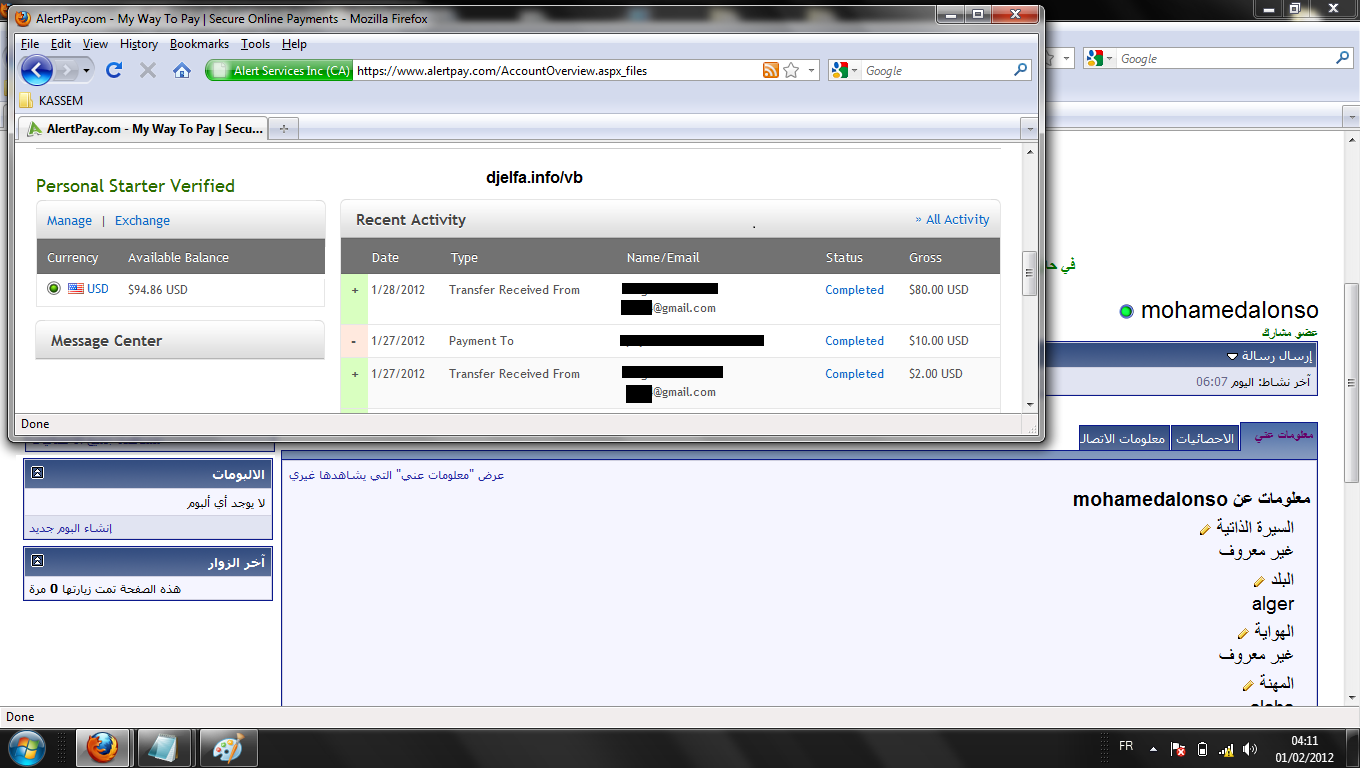The width and height of the screenshot is (1360, 768).
Task: Show hidden tray icons arrow
Action: click(x=1153, y=748)
